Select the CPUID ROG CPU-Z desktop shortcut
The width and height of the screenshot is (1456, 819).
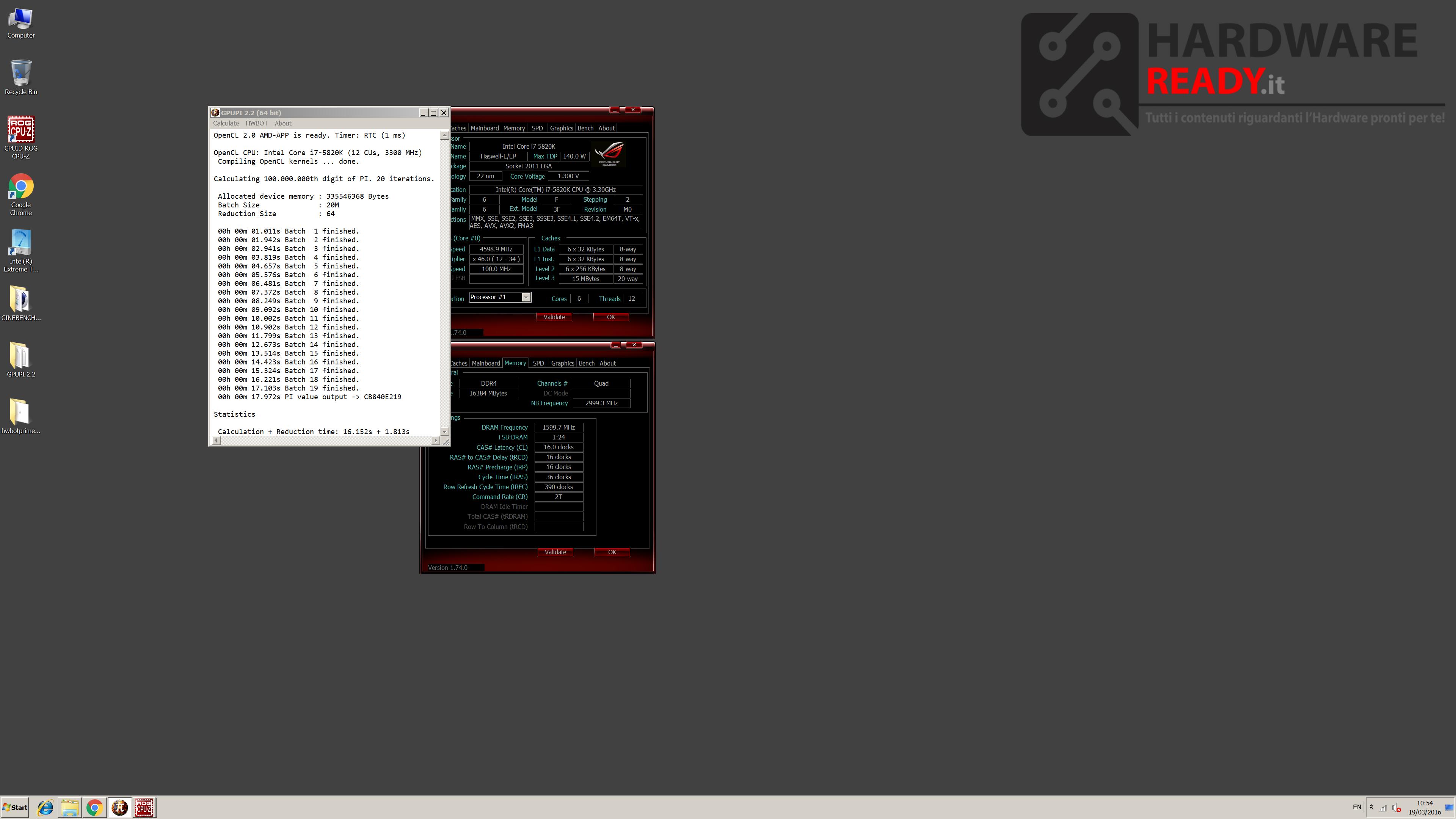pos(21,137)
